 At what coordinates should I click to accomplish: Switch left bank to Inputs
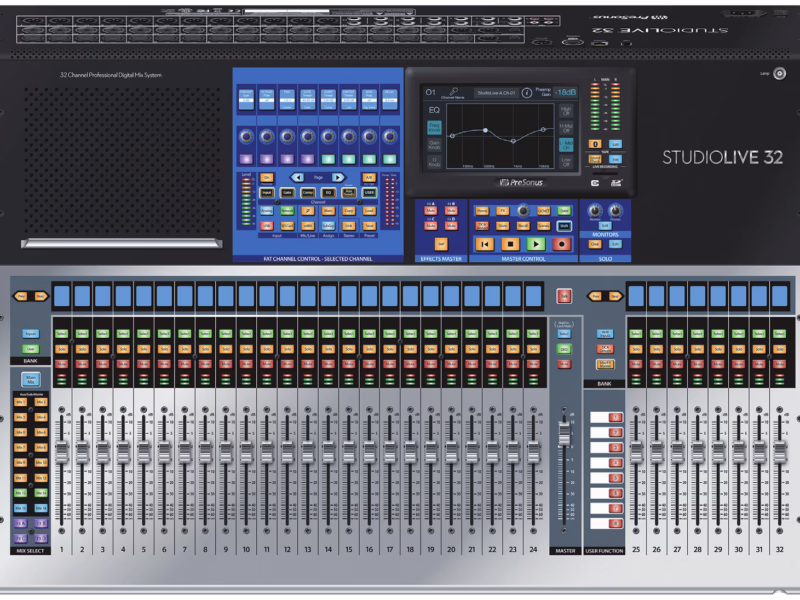point(31,334)
